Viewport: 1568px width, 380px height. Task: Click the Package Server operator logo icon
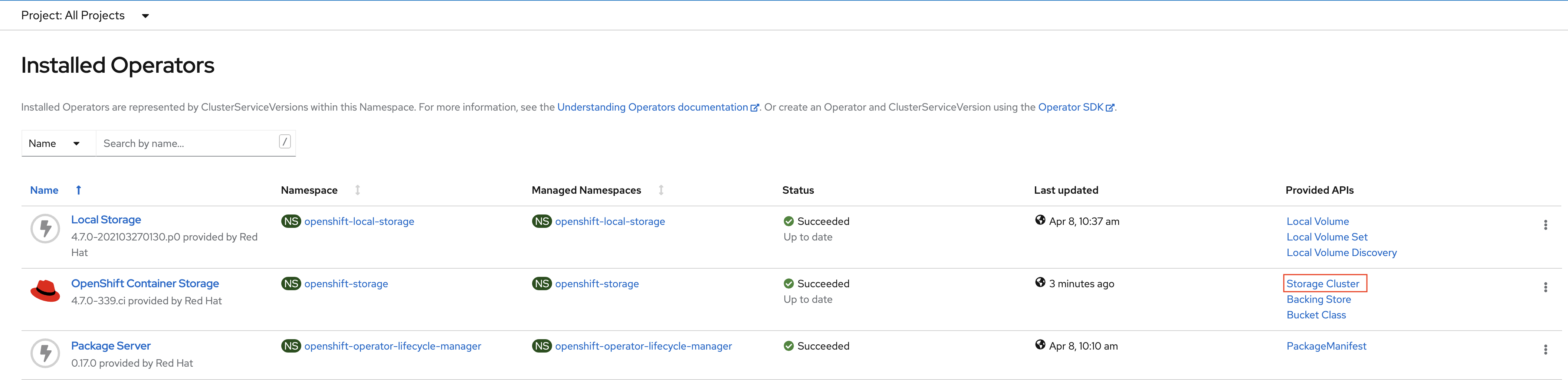pyautogui.click(x=45, y=353)
